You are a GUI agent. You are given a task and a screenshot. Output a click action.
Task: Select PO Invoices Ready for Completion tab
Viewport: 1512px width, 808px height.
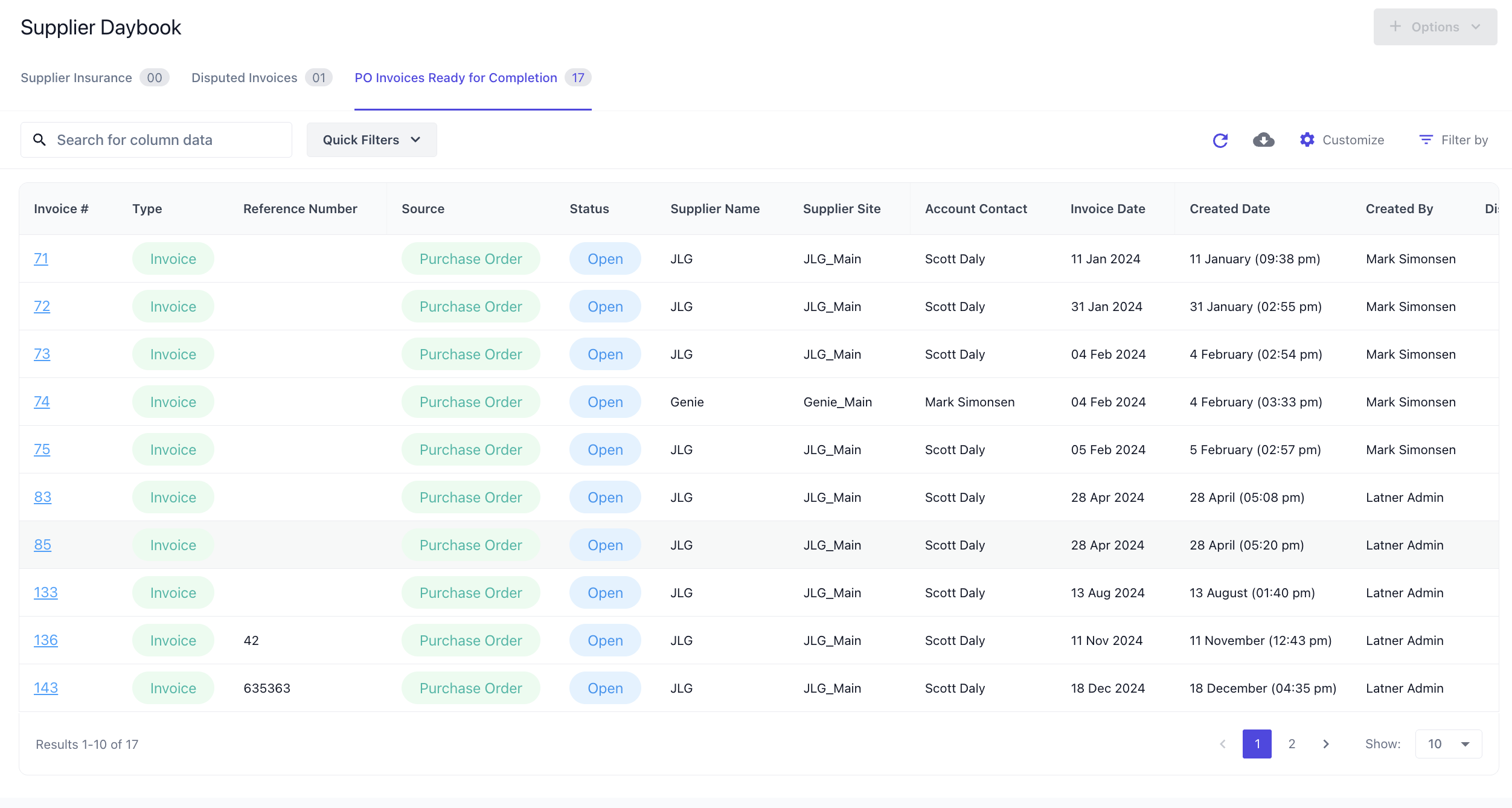tap(456, 78)
